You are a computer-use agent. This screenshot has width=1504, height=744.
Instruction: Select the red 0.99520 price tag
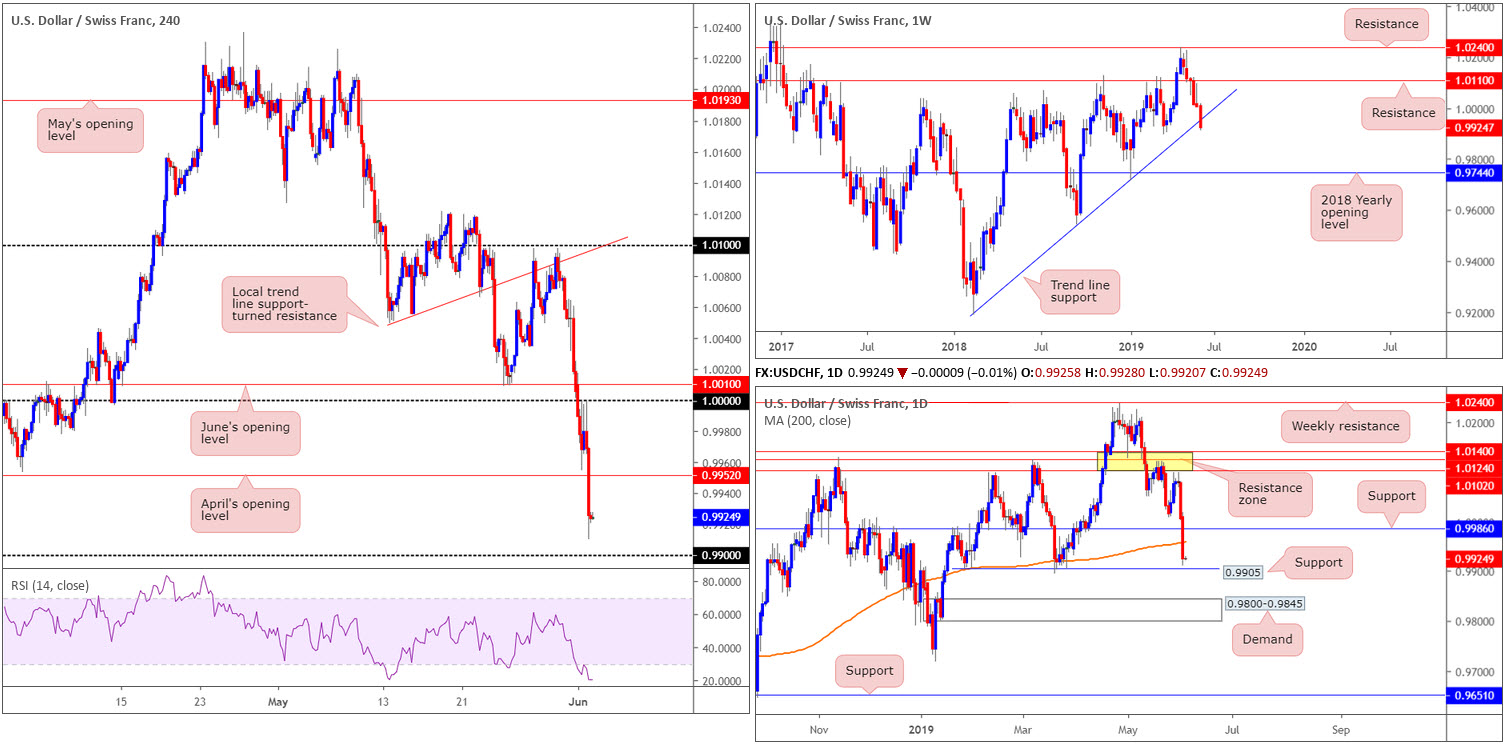coord(720,477)
